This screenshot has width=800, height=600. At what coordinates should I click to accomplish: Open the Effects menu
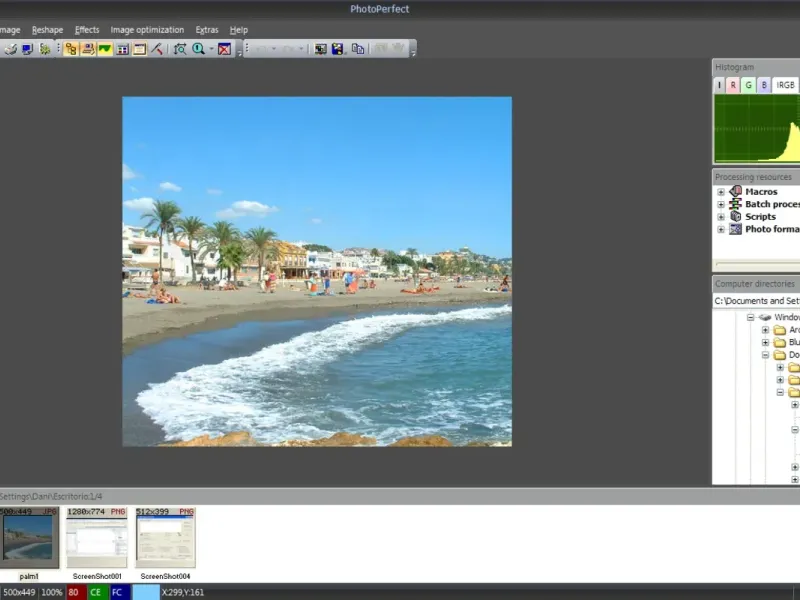click(87, 30)
